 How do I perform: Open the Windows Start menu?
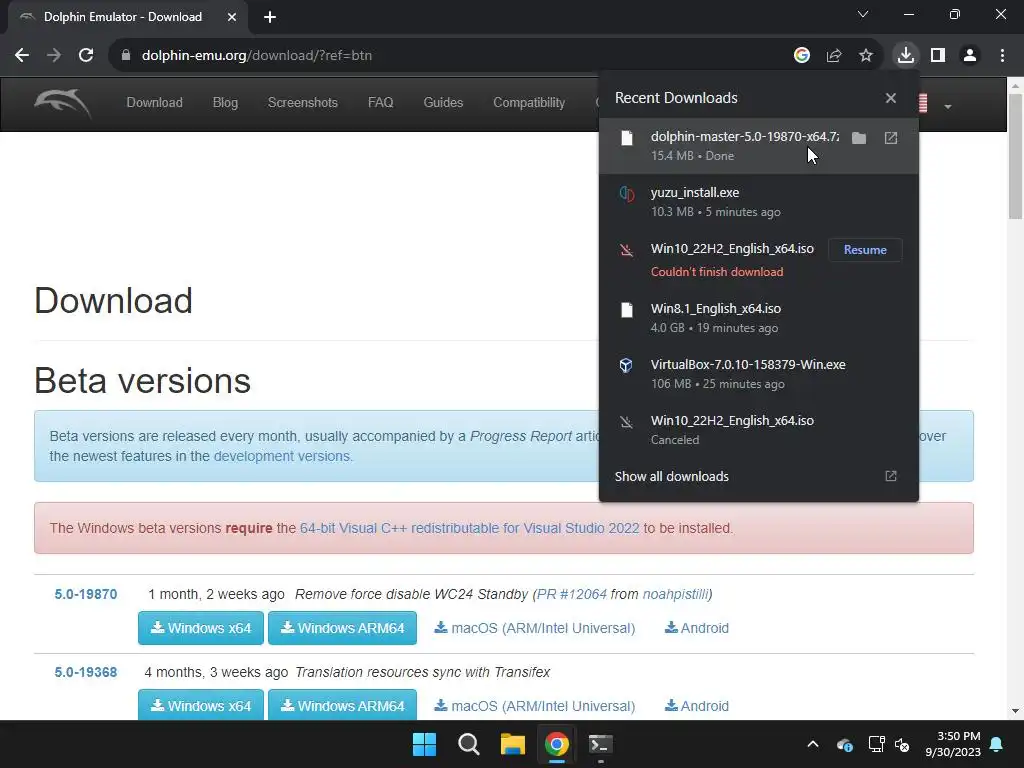pyautogui.click(x=424, y=744)
